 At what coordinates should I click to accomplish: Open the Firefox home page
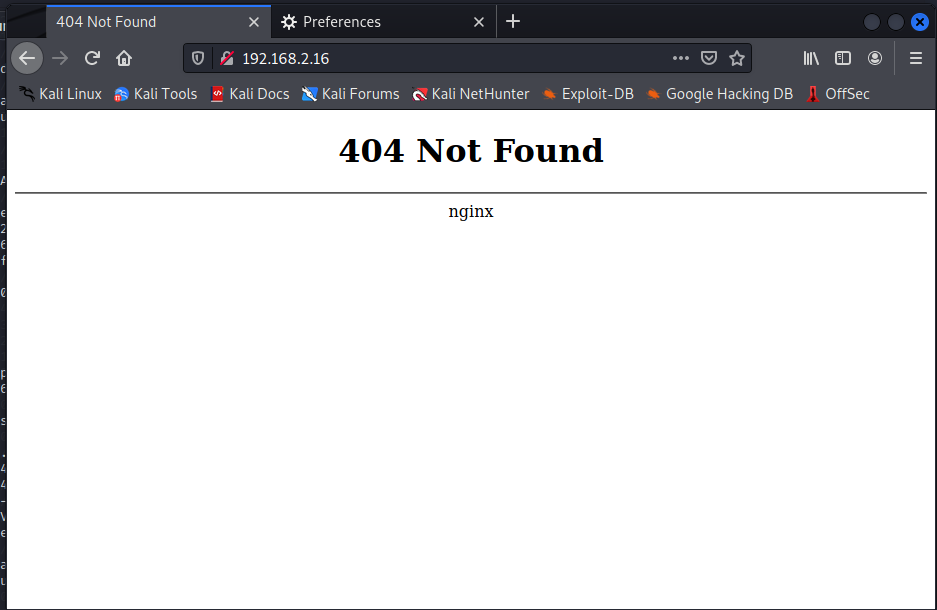point(124,58)
